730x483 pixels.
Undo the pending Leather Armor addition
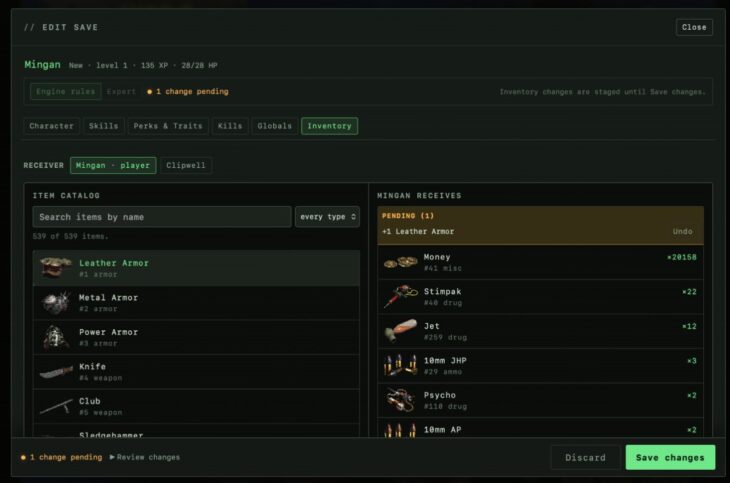[682, 231]
